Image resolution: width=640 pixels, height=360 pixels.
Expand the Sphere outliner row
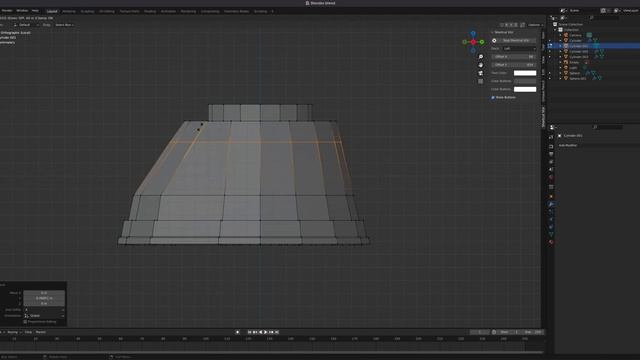click(x=560, y=73)
